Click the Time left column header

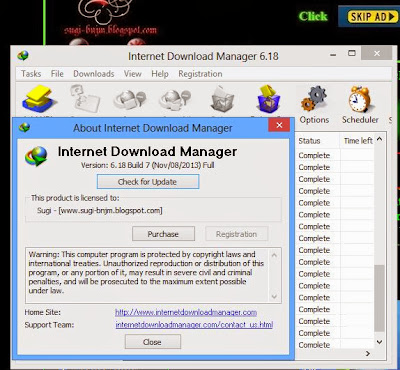coord(358,141)
